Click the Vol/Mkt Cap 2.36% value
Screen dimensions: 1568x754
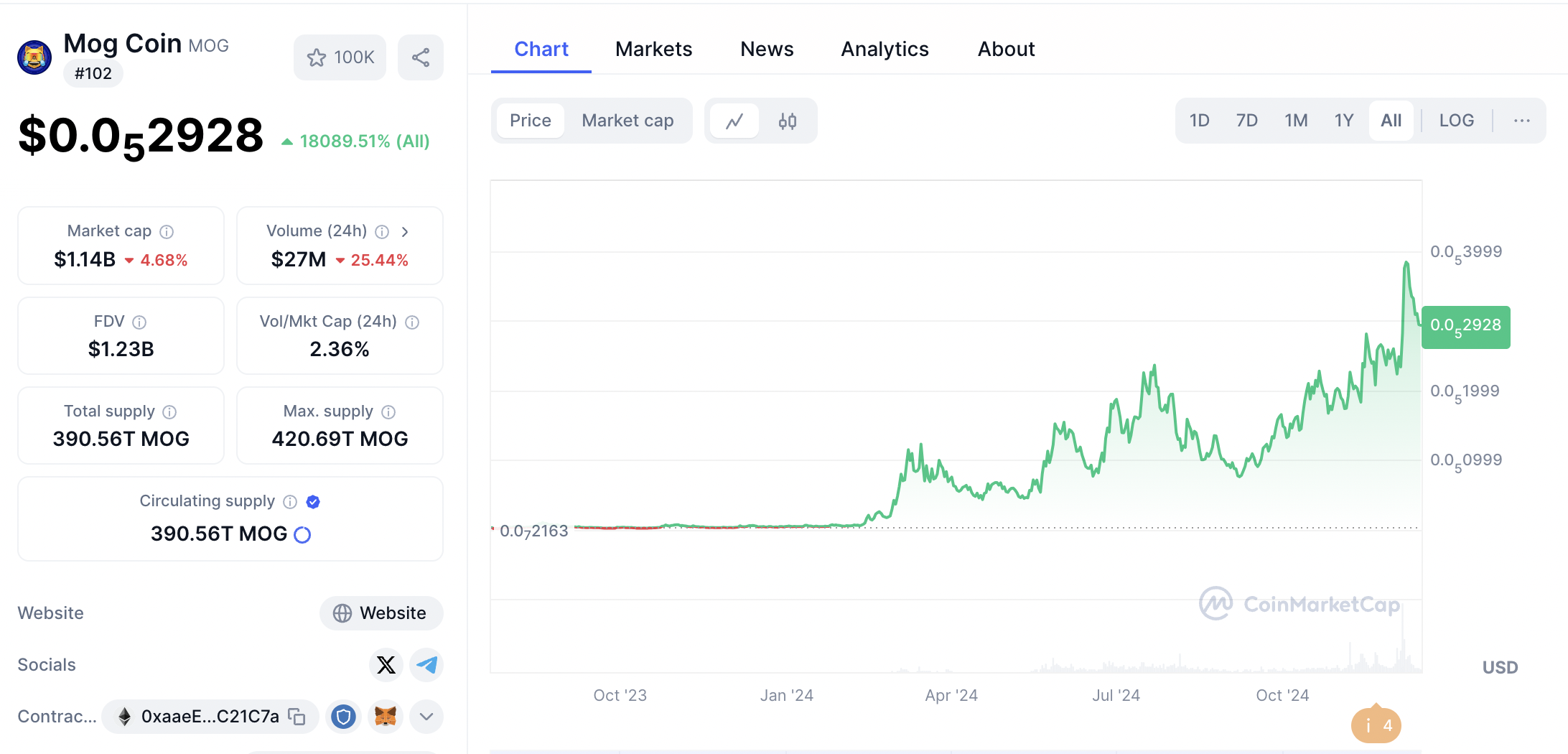click(x=340, y=349)
